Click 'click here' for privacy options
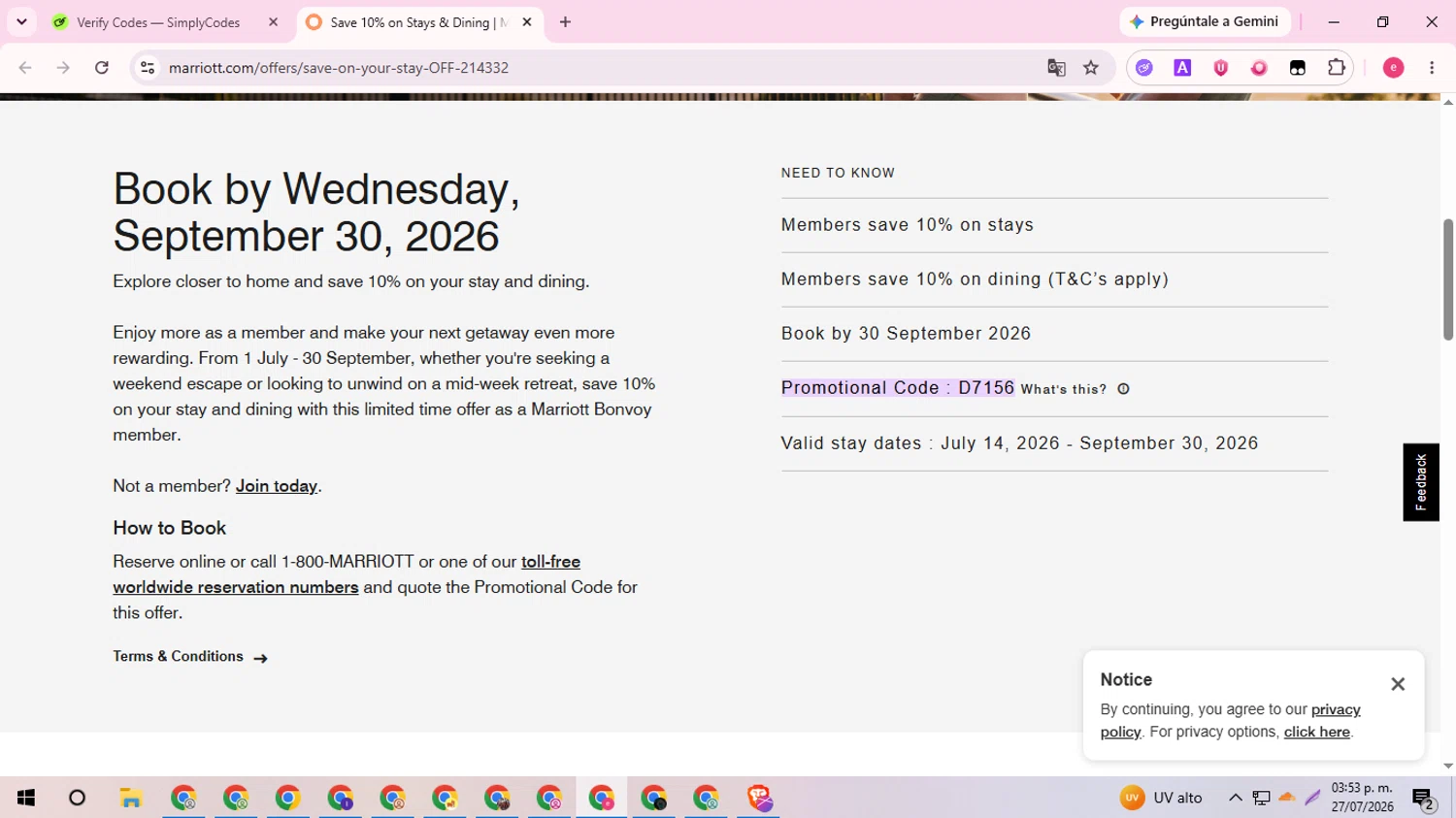This screenshot has height=818, width=1456. [1317, 732]
